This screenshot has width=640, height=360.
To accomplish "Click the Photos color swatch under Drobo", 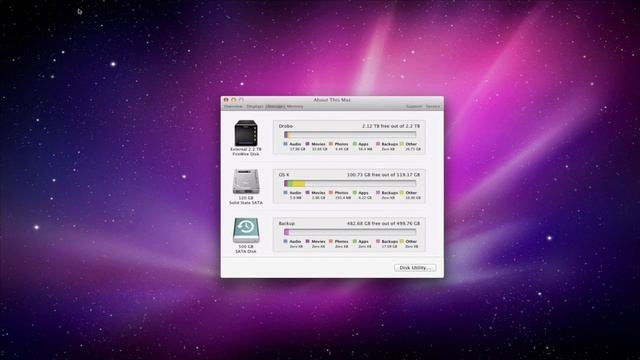I will (331, 144).
